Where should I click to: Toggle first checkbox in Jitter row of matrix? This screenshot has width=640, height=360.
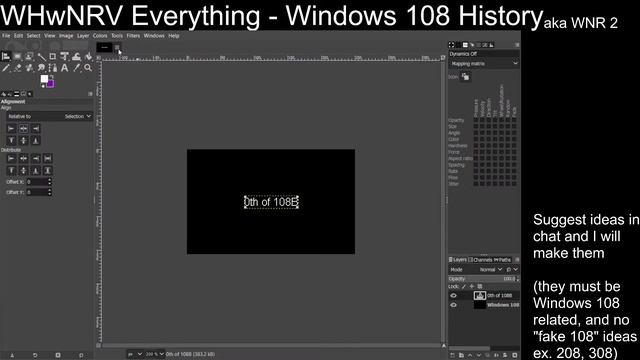coord(476,184)
